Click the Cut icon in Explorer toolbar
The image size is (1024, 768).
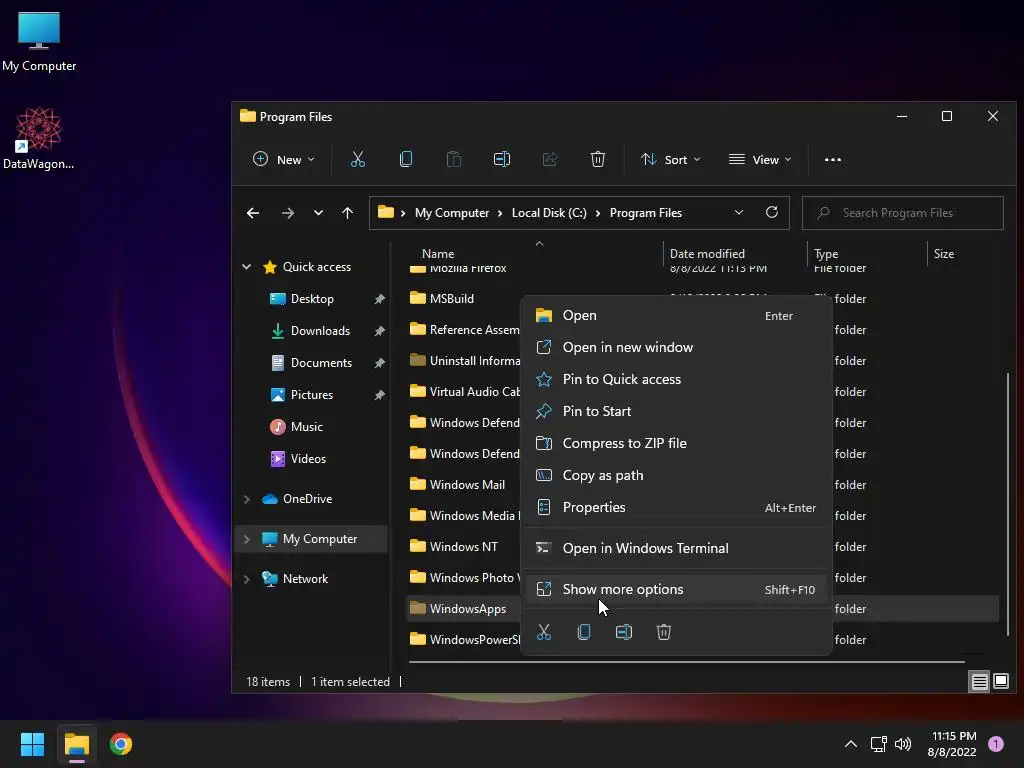(x=358, y=159)
